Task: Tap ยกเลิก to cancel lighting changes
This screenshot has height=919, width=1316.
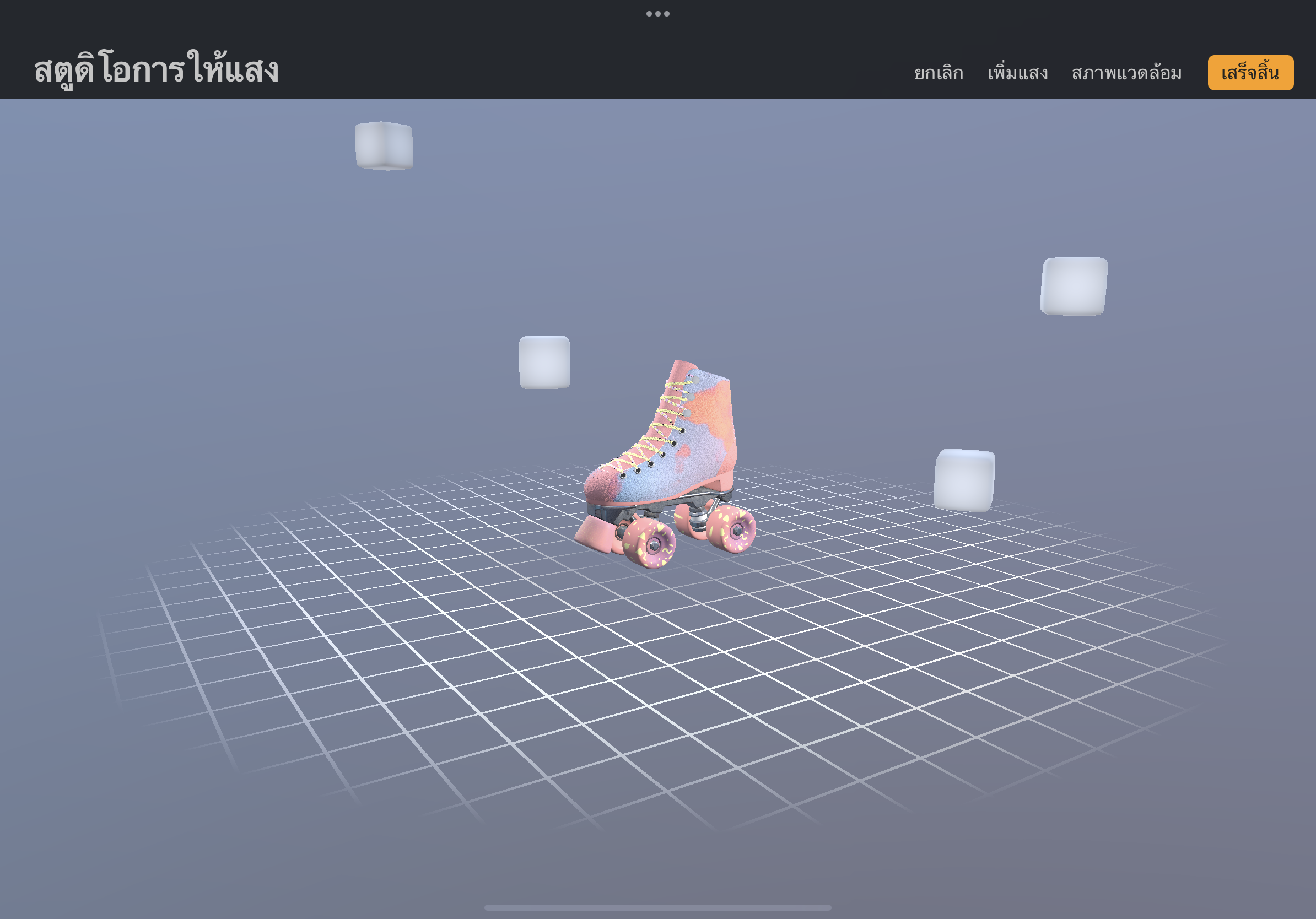Action: [x=939, y=73]
